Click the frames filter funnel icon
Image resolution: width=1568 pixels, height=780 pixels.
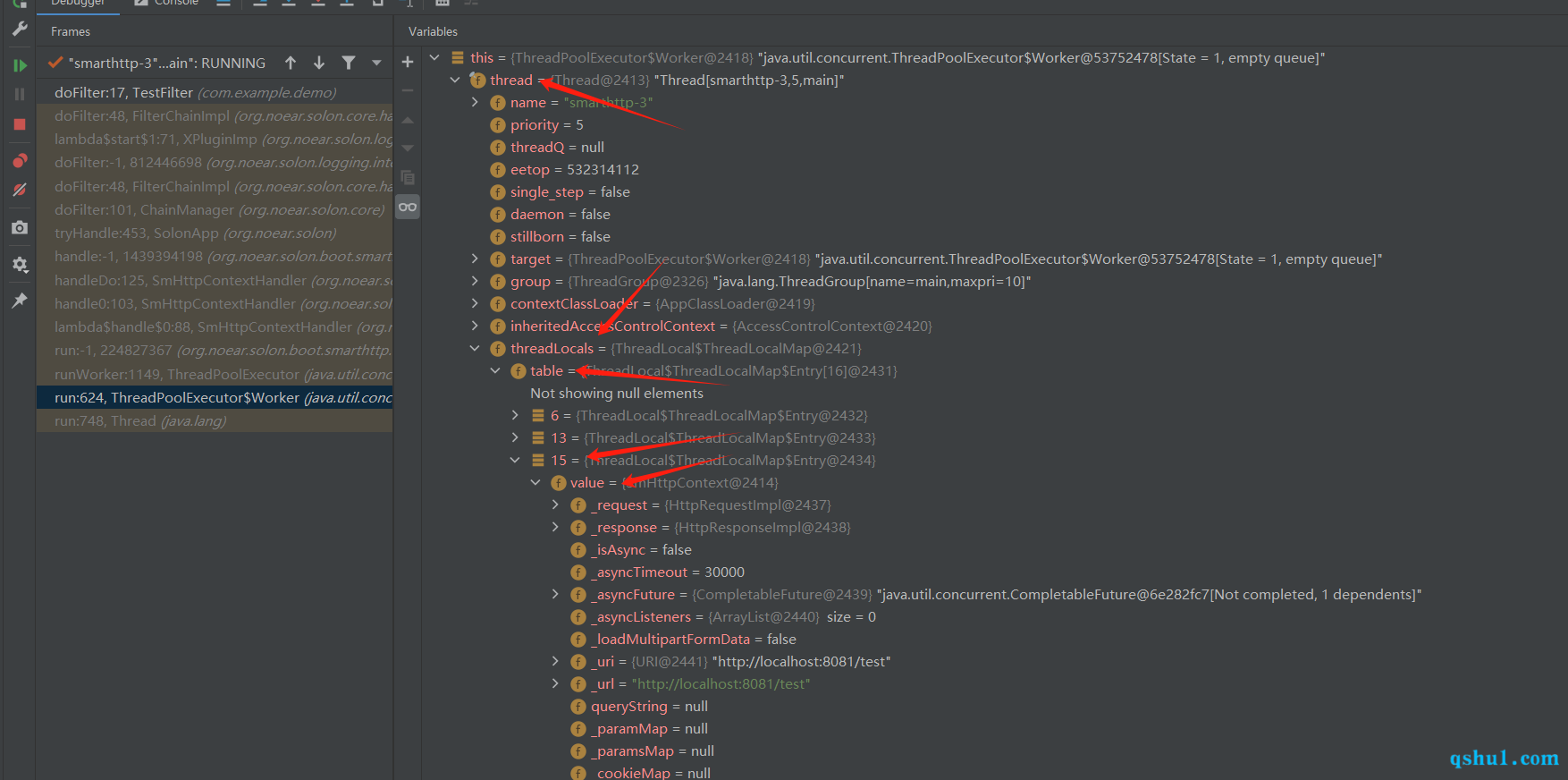tap(349, 63)
